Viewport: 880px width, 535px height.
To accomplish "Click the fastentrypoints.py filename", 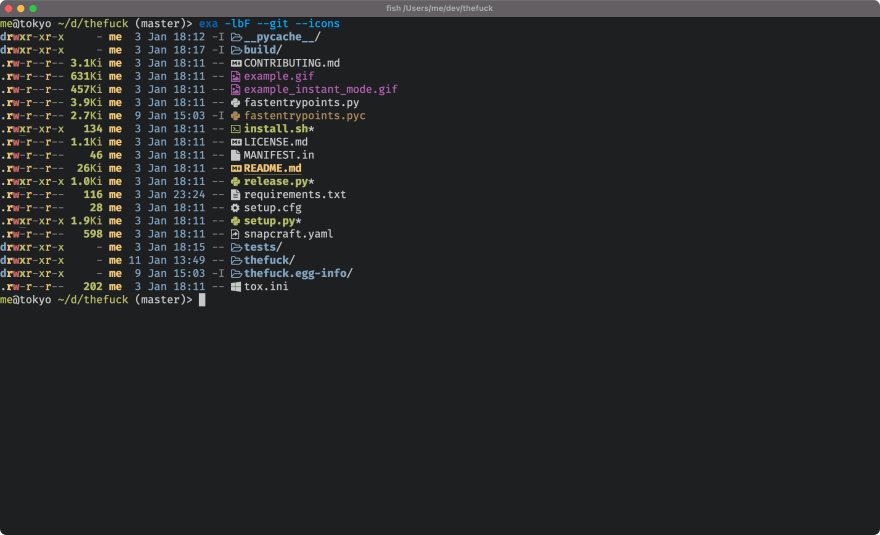I will [x=301, y=103].
